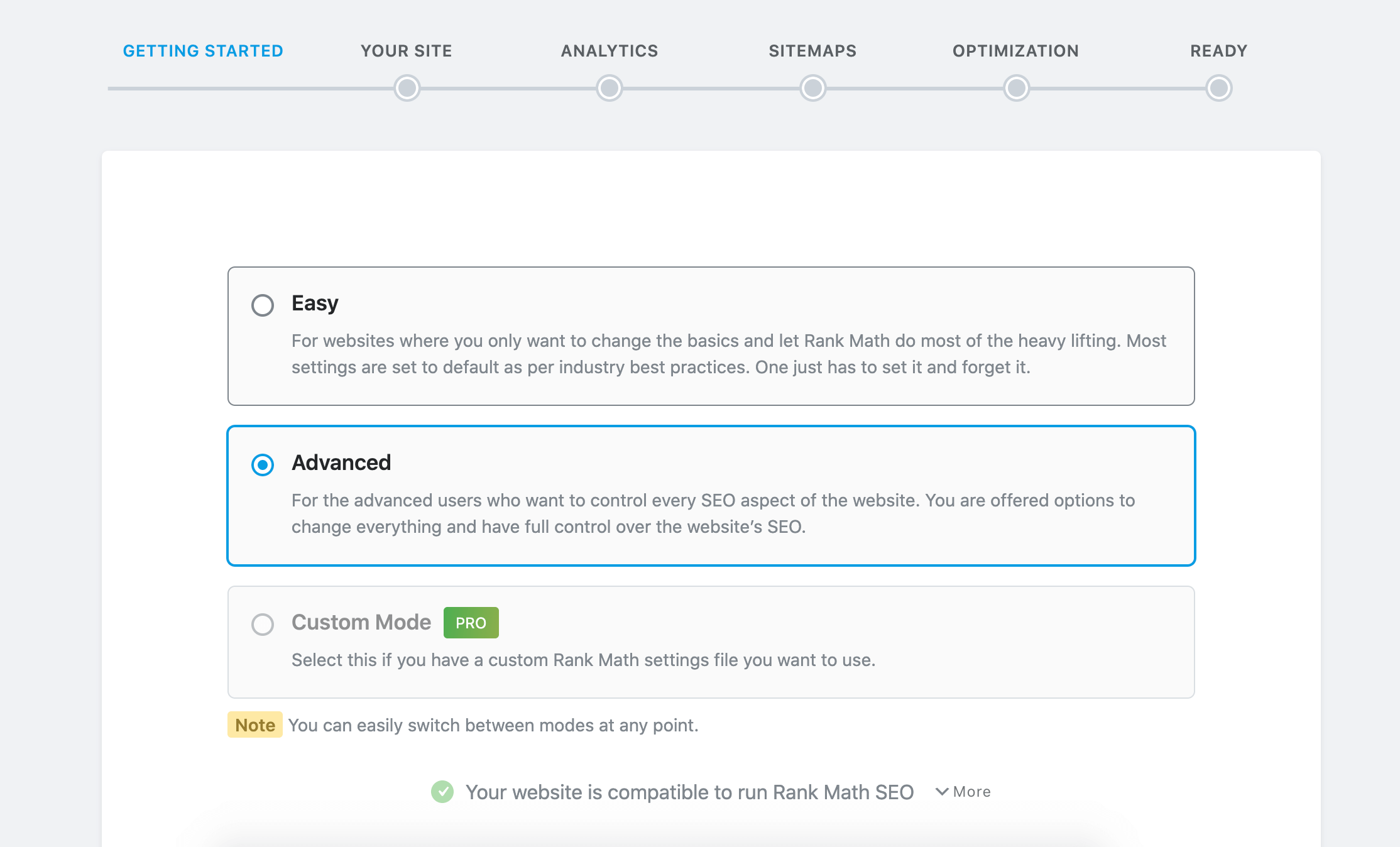This screenshot has width=1400, height=847.
Task: Click the Analytics progress dot
Action: click(x=610, y=88)
